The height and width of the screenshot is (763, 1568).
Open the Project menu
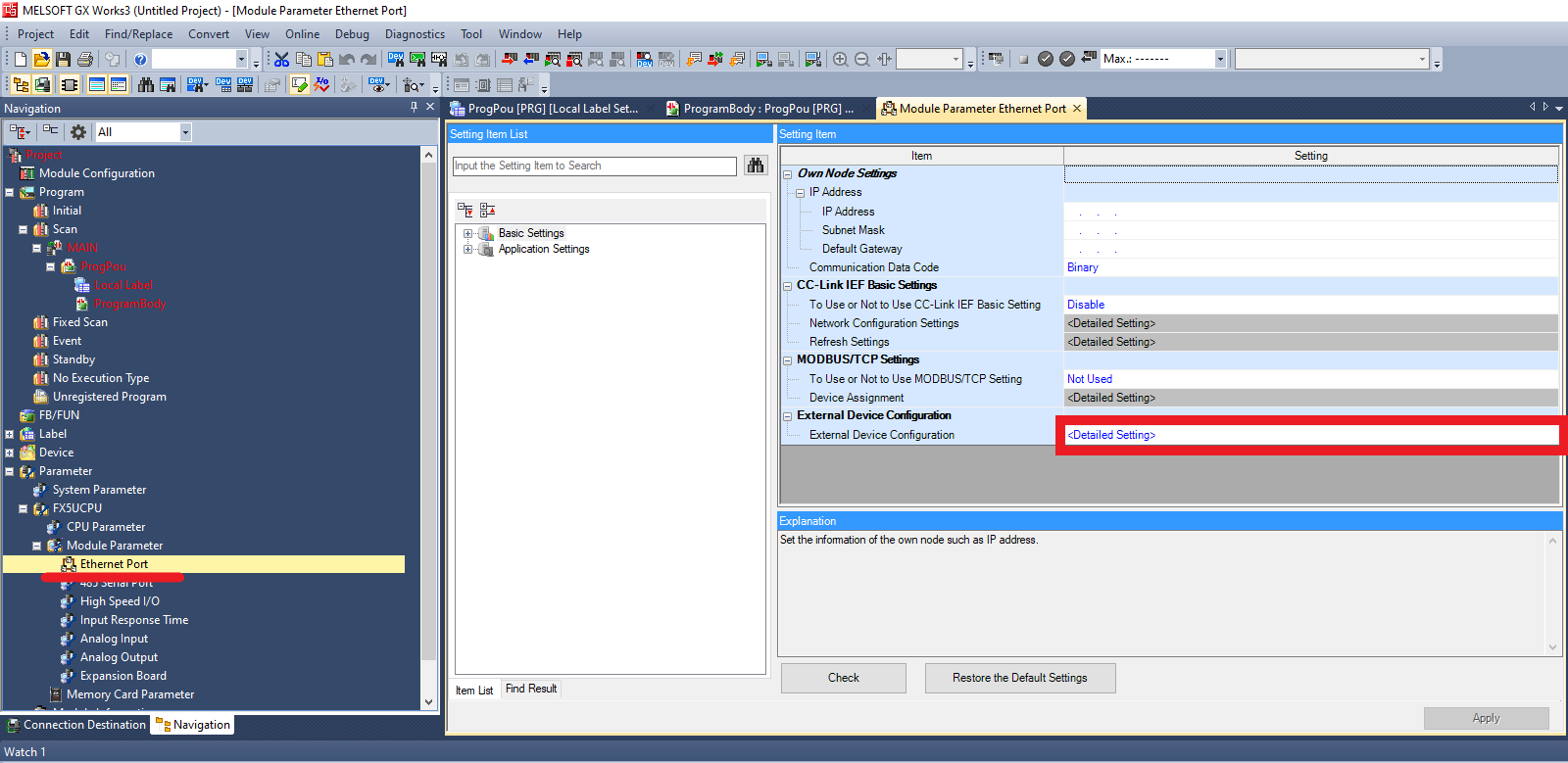tap(35, 34)
